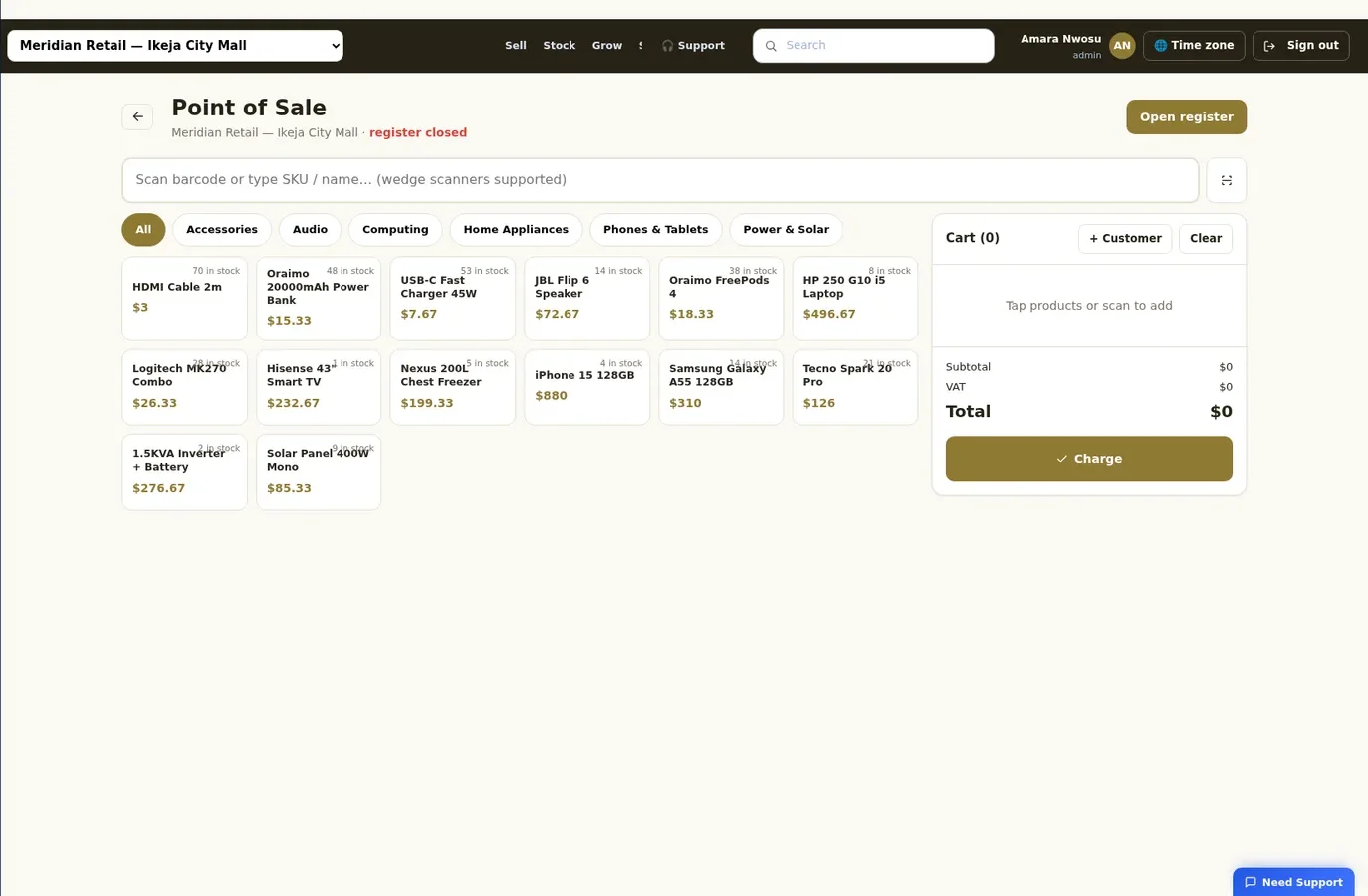The height and width of the screenshot is (896, 1368).
Task: Click the Amara Nwosu user name
Action: 1060,39
